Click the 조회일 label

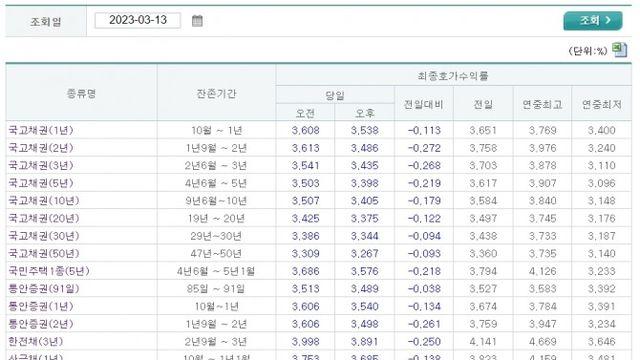(x=46, y=21)
